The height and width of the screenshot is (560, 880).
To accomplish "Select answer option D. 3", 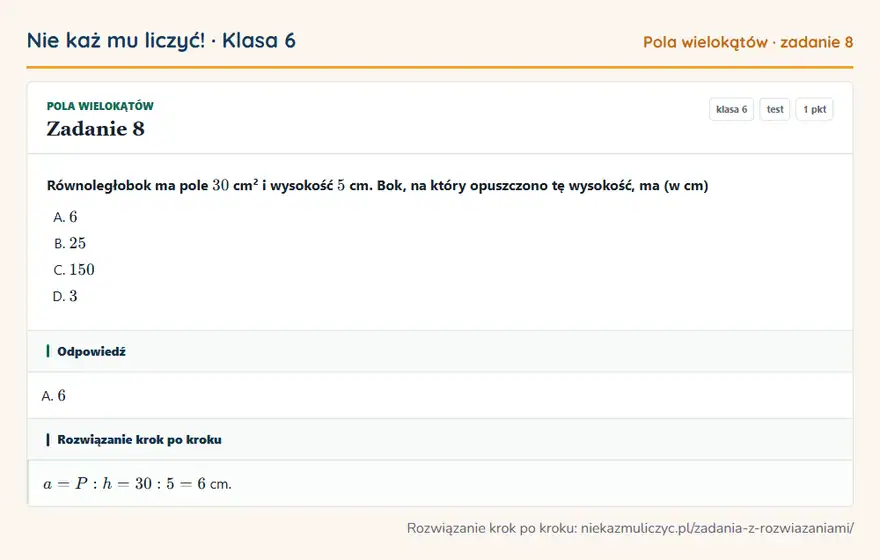I will coord(65,296).
